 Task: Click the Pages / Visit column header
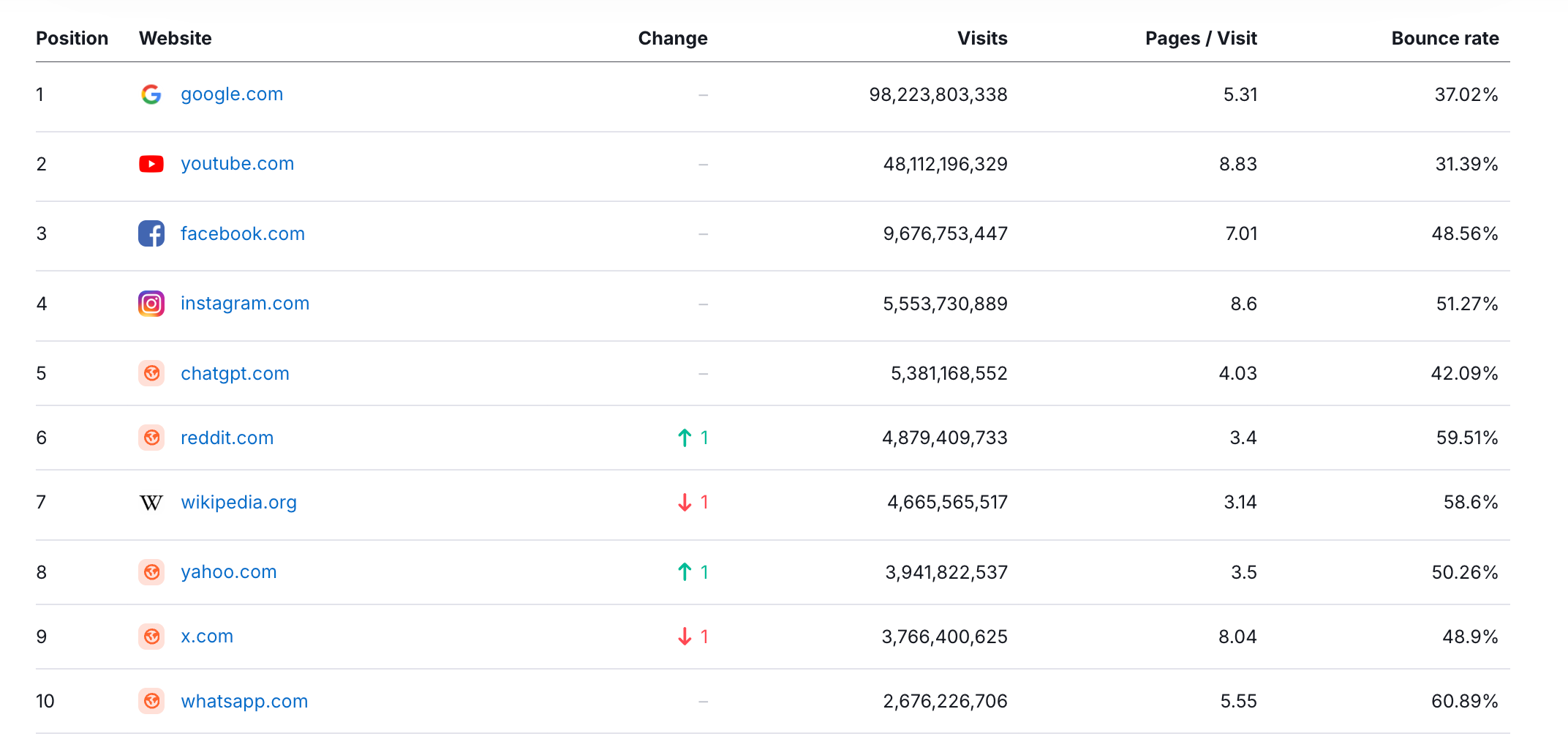tap(1201, 39)
